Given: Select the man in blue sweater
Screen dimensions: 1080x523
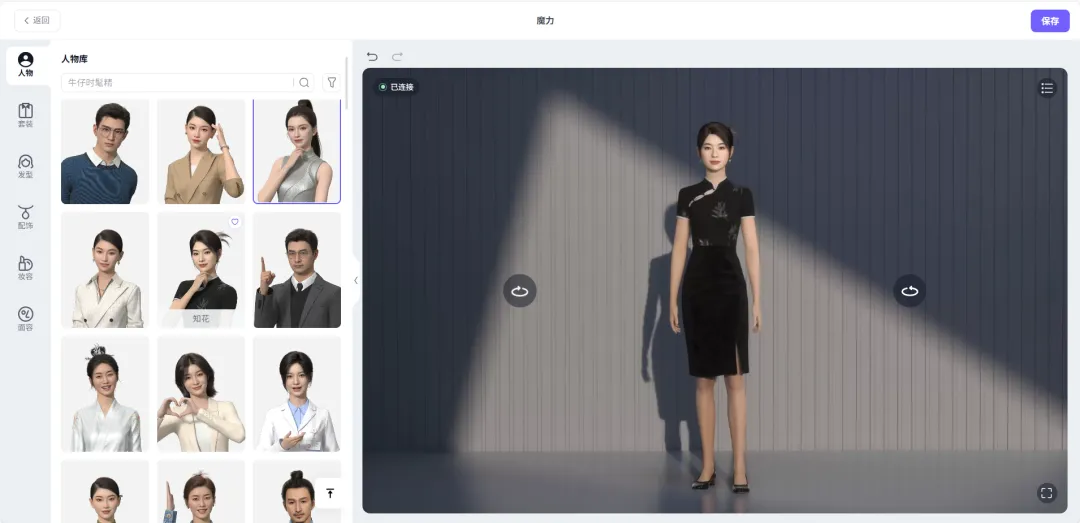Looking at the screenshot, I should pyautogui.click(x=105, y=152).
